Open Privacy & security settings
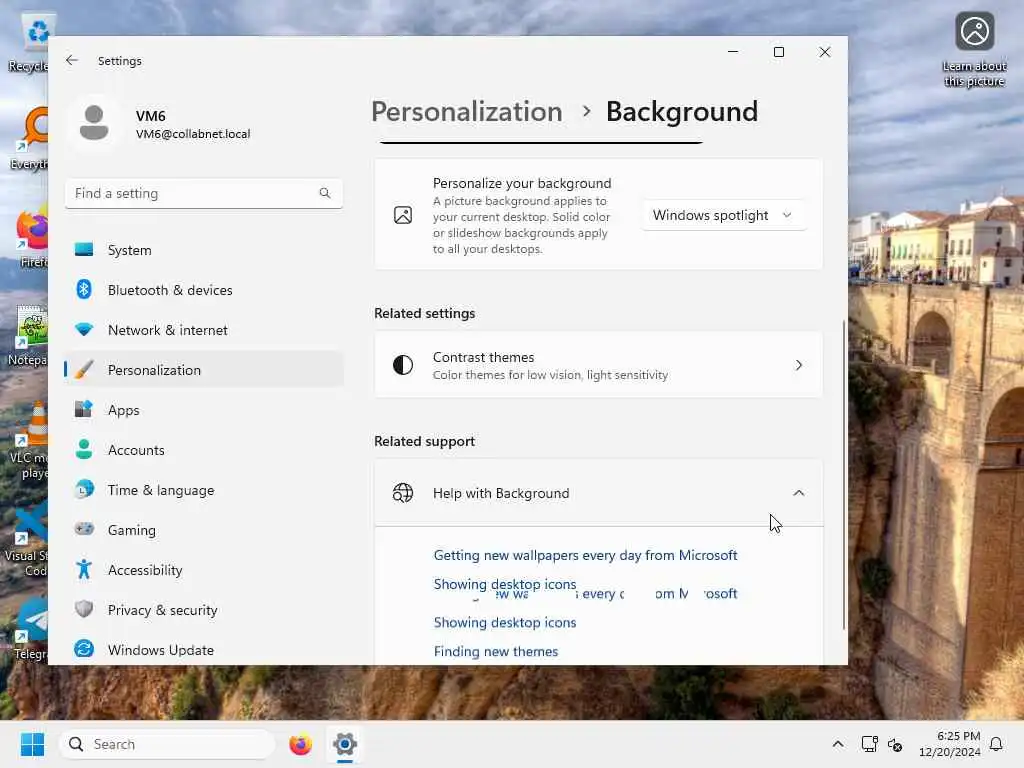 204,609
